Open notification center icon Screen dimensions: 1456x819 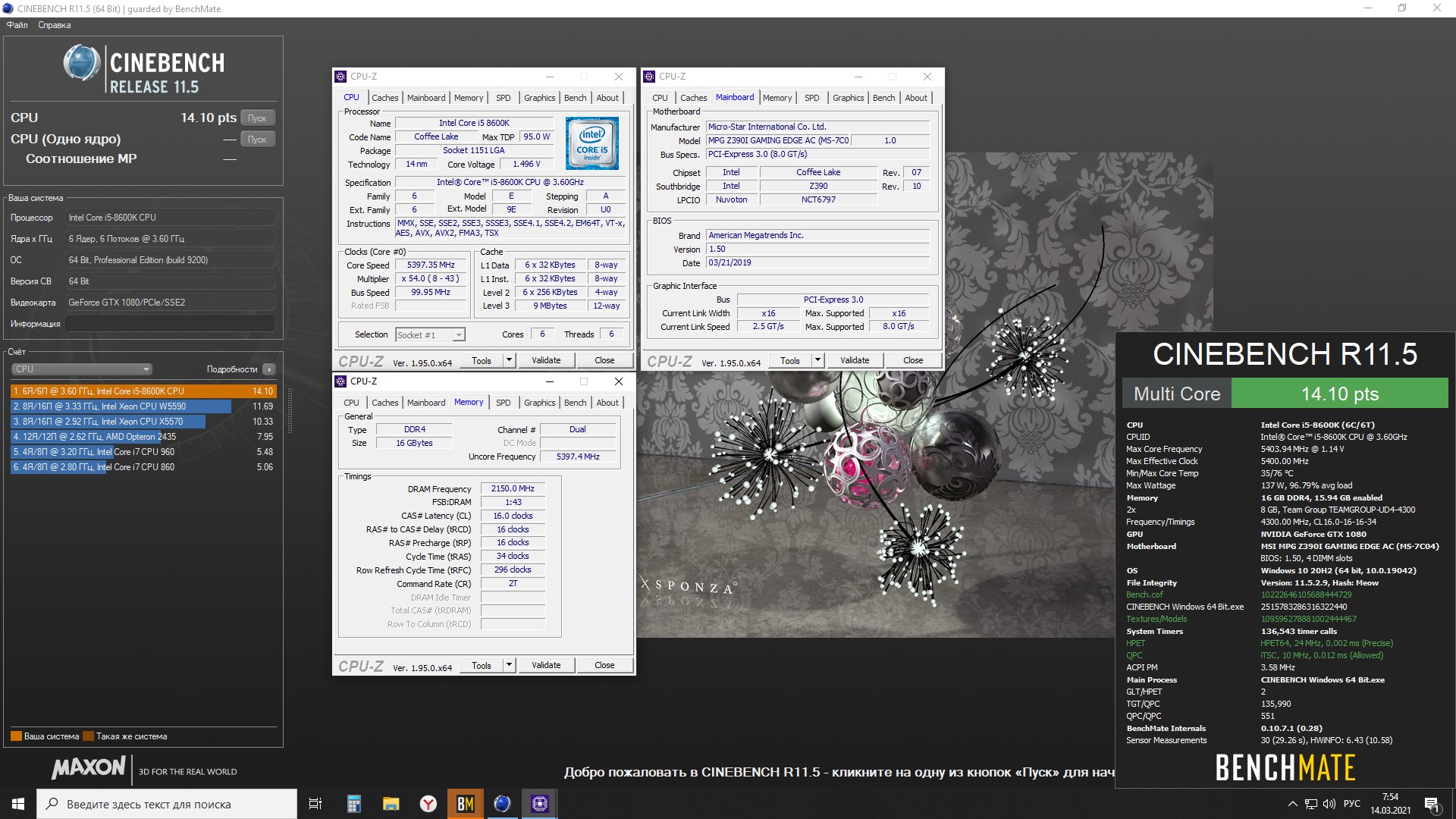point(1432,804)
